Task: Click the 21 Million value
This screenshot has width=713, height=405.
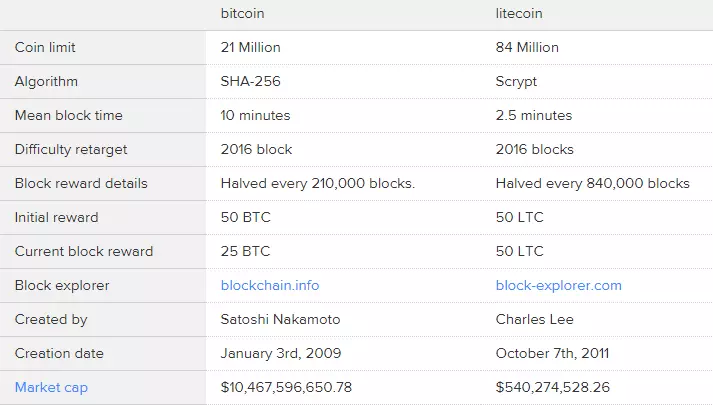Action: [x=251, y=47]
